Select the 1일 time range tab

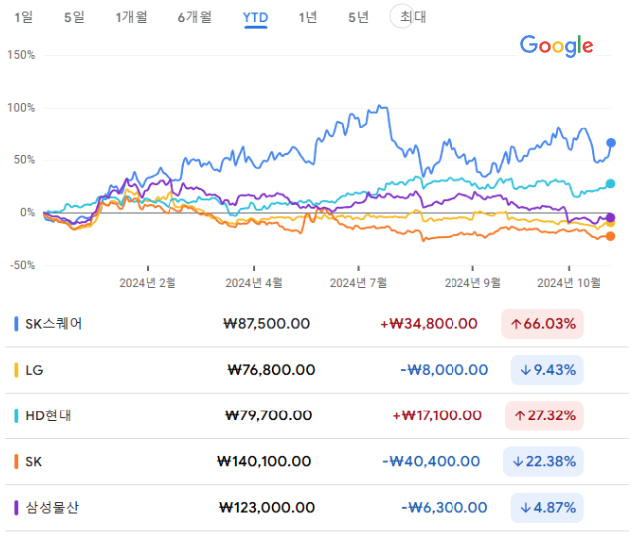coord(23,17)
